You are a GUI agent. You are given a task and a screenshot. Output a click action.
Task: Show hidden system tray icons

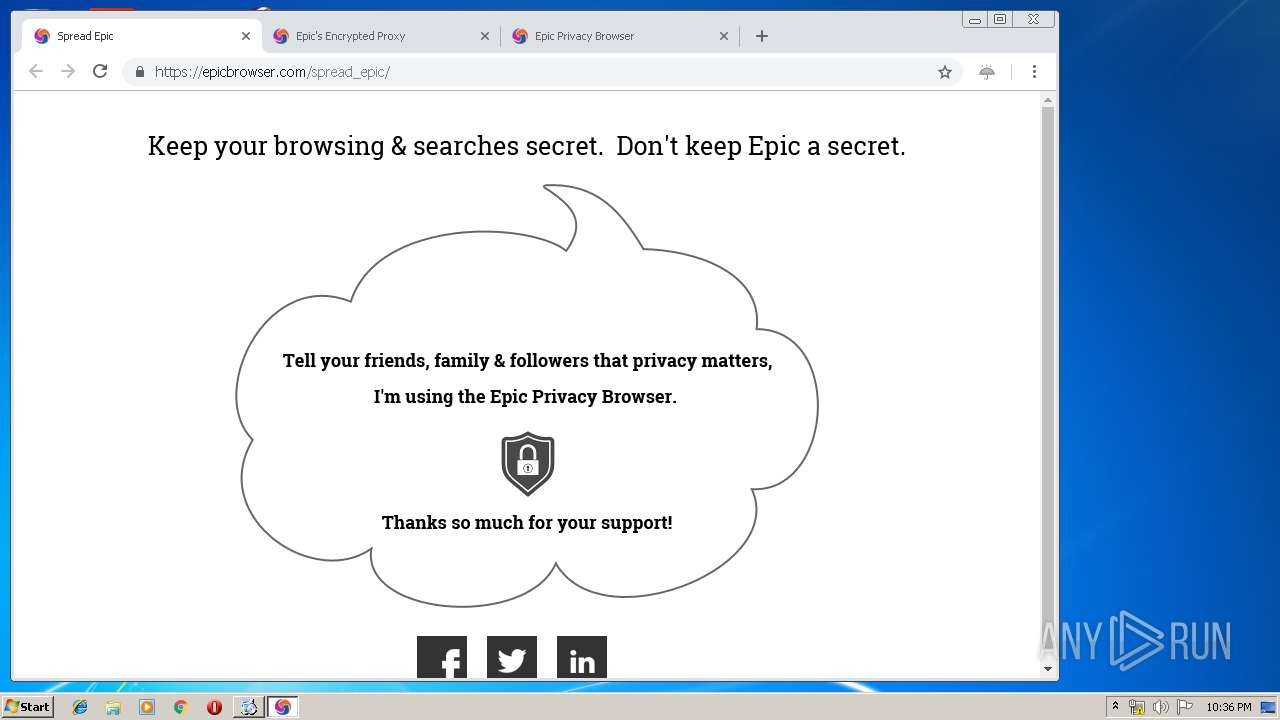tap(1116, 707)
